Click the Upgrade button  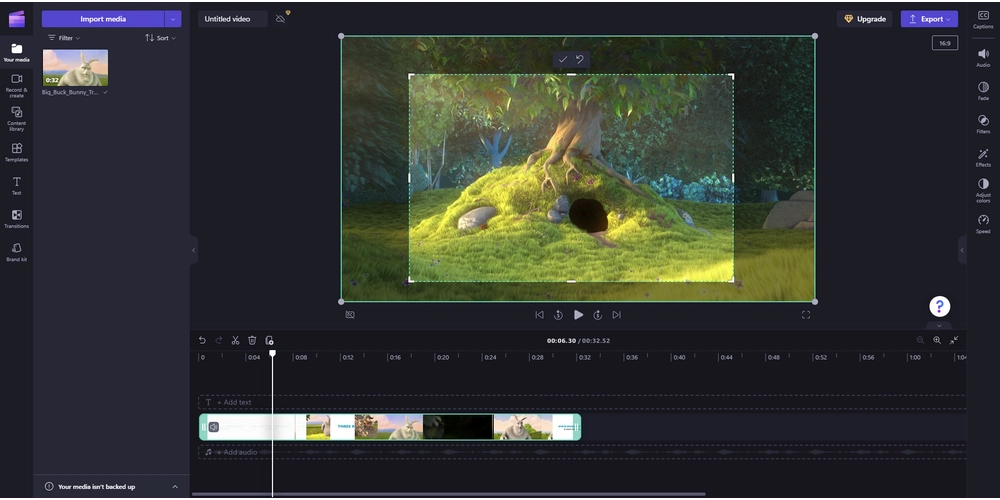click(x=864, y=19)
